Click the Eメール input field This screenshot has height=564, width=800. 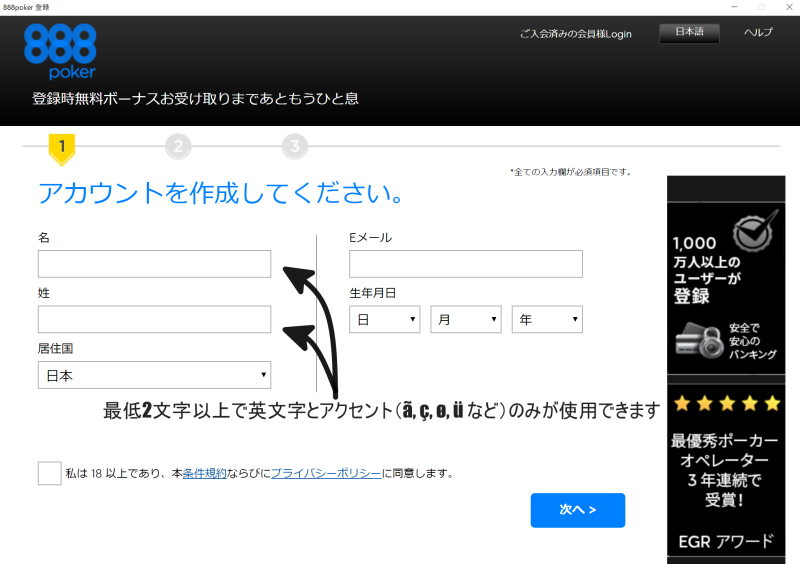point(465,264)
